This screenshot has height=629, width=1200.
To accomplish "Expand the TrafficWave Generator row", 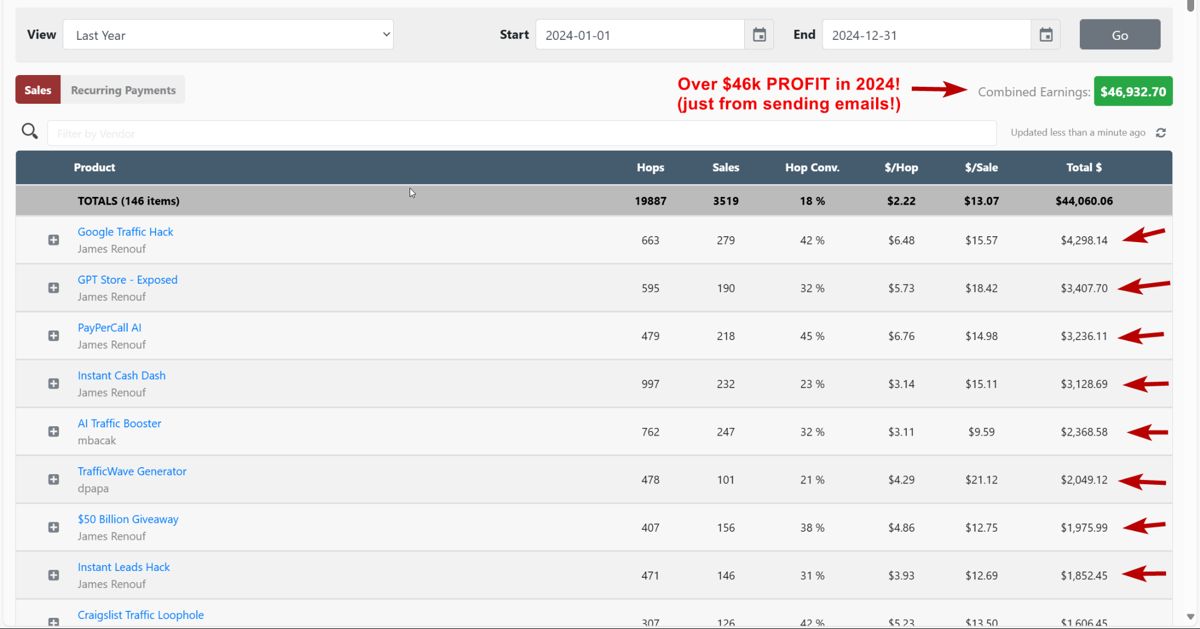I will (54, 480).
